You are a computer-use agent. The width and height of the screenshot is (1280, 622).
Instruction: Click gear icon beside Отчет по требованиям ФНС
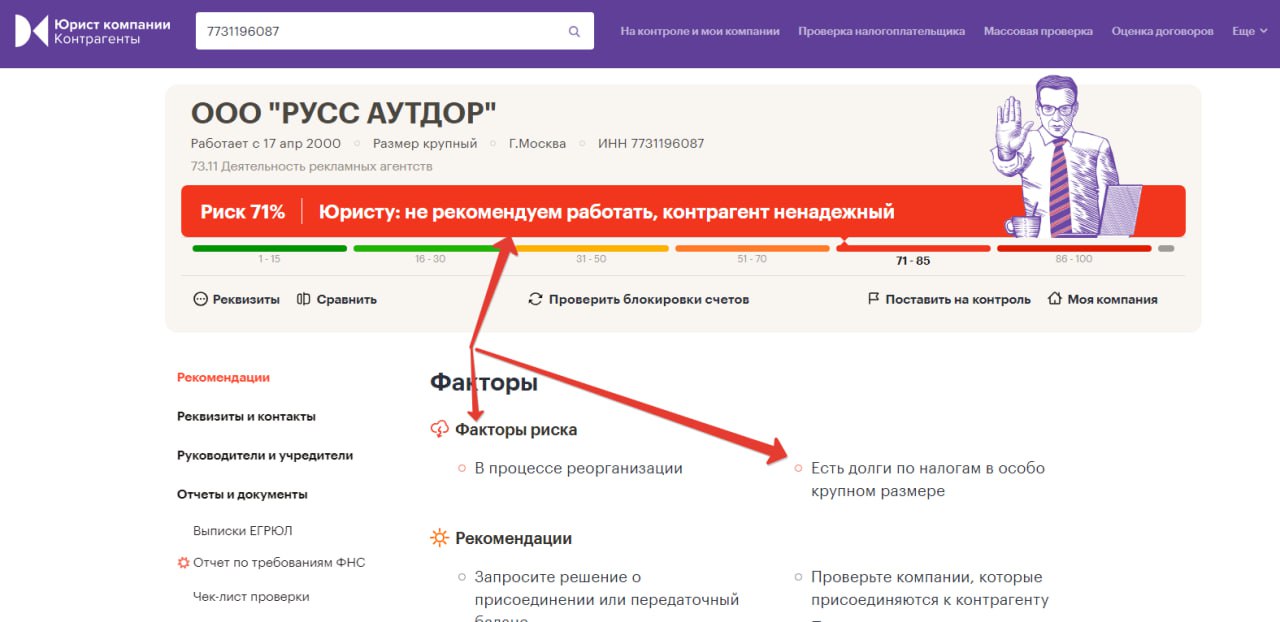183,563
